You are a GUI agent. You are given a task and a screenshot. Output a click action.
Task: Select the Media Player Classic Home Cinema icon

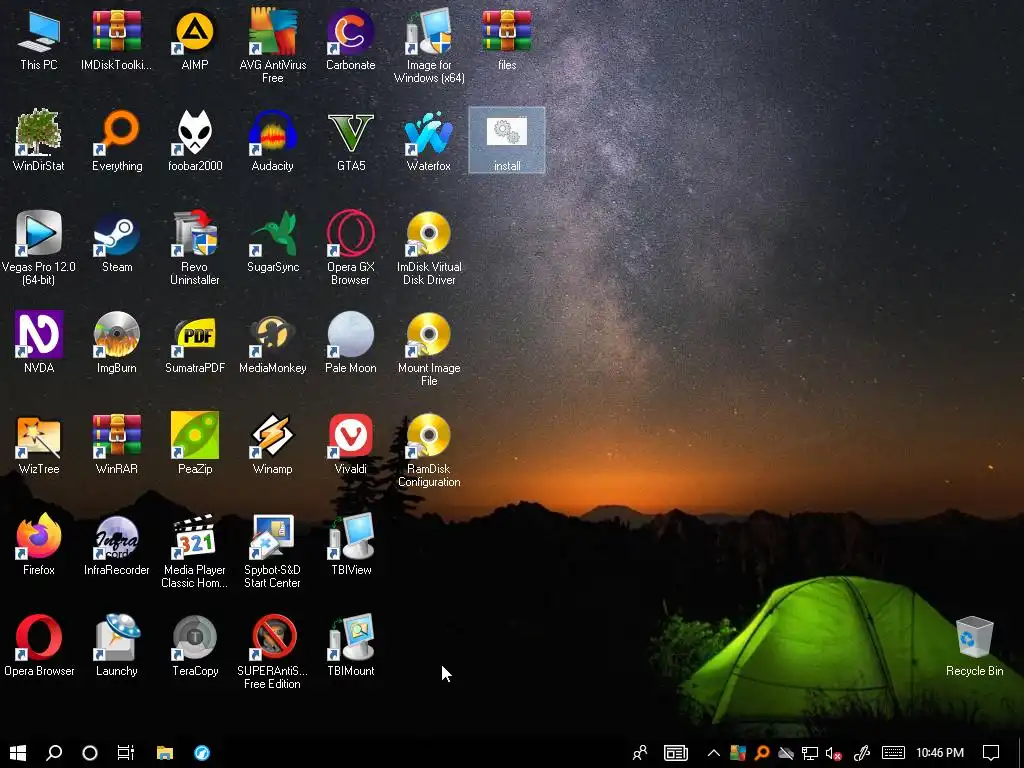click(195, 536)
